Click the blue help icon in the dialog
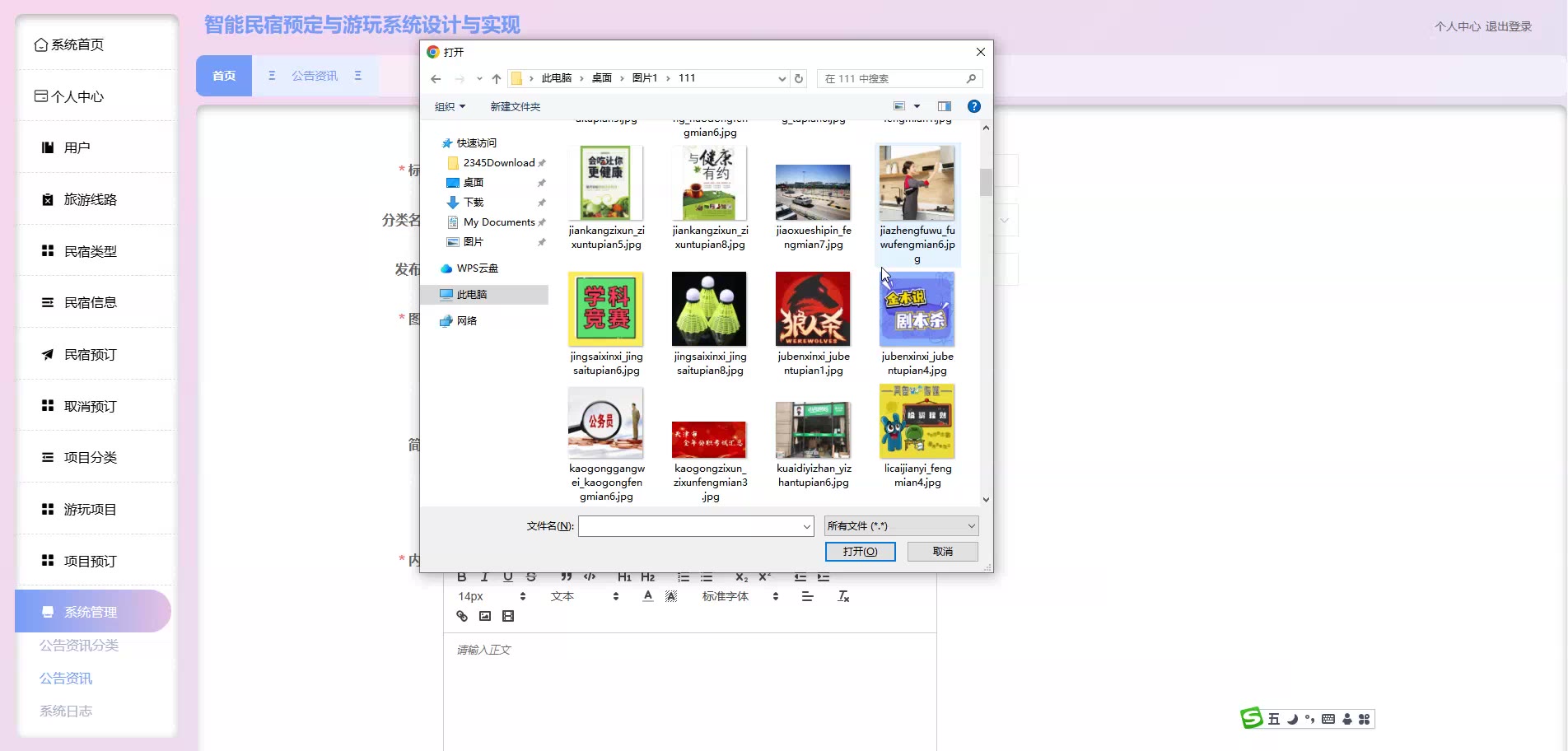Screen dimensions: 1568x751 point(974,106)
